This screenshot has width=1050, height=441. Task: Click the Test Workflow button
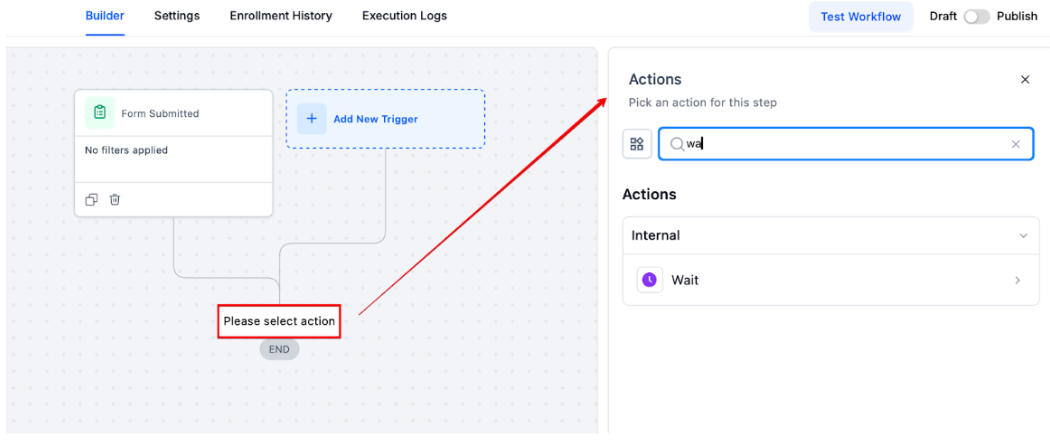pyautogui.click(x=860, y=17)
